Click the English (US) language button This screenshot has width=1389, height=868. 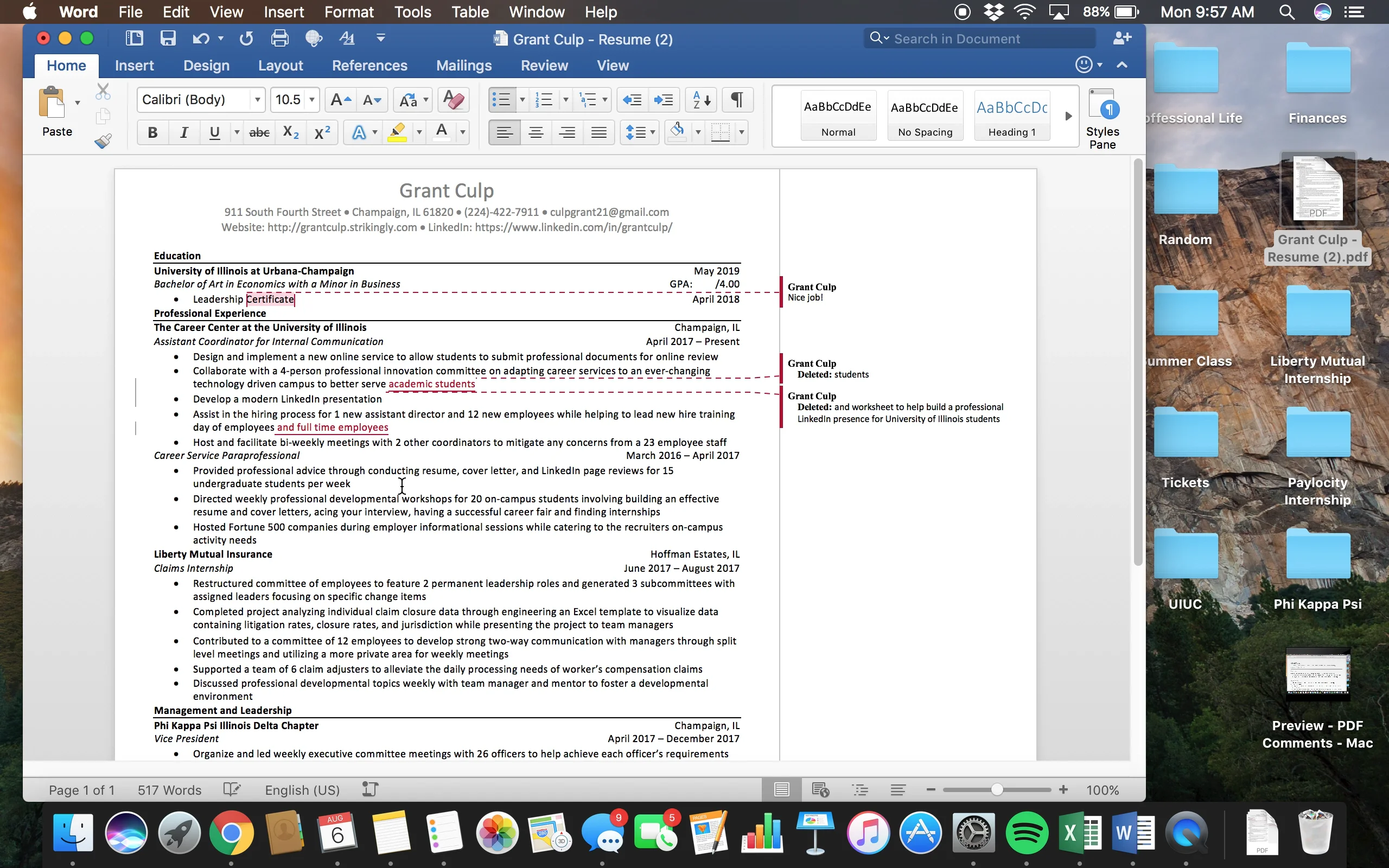[x=302, y=790]
